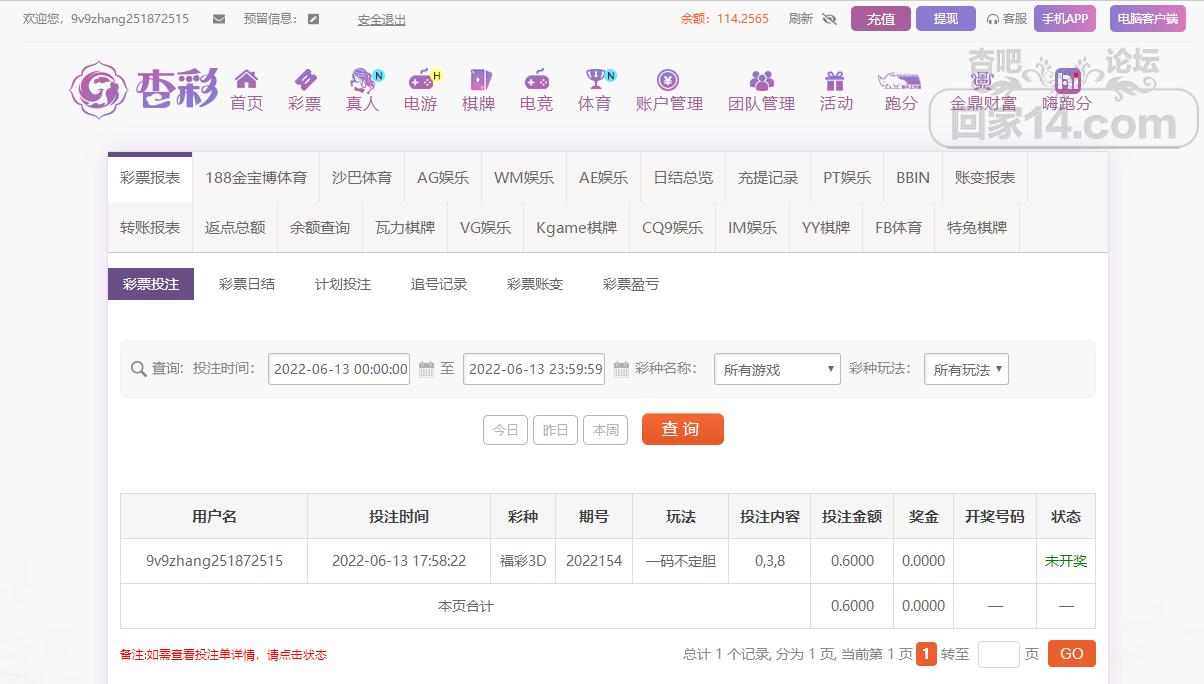Open the e-sports (电竞) gamepad icon
Image resolution: width=1204 pixels, height=684 pixels.
pyautogui.click(x=536, y=80)
